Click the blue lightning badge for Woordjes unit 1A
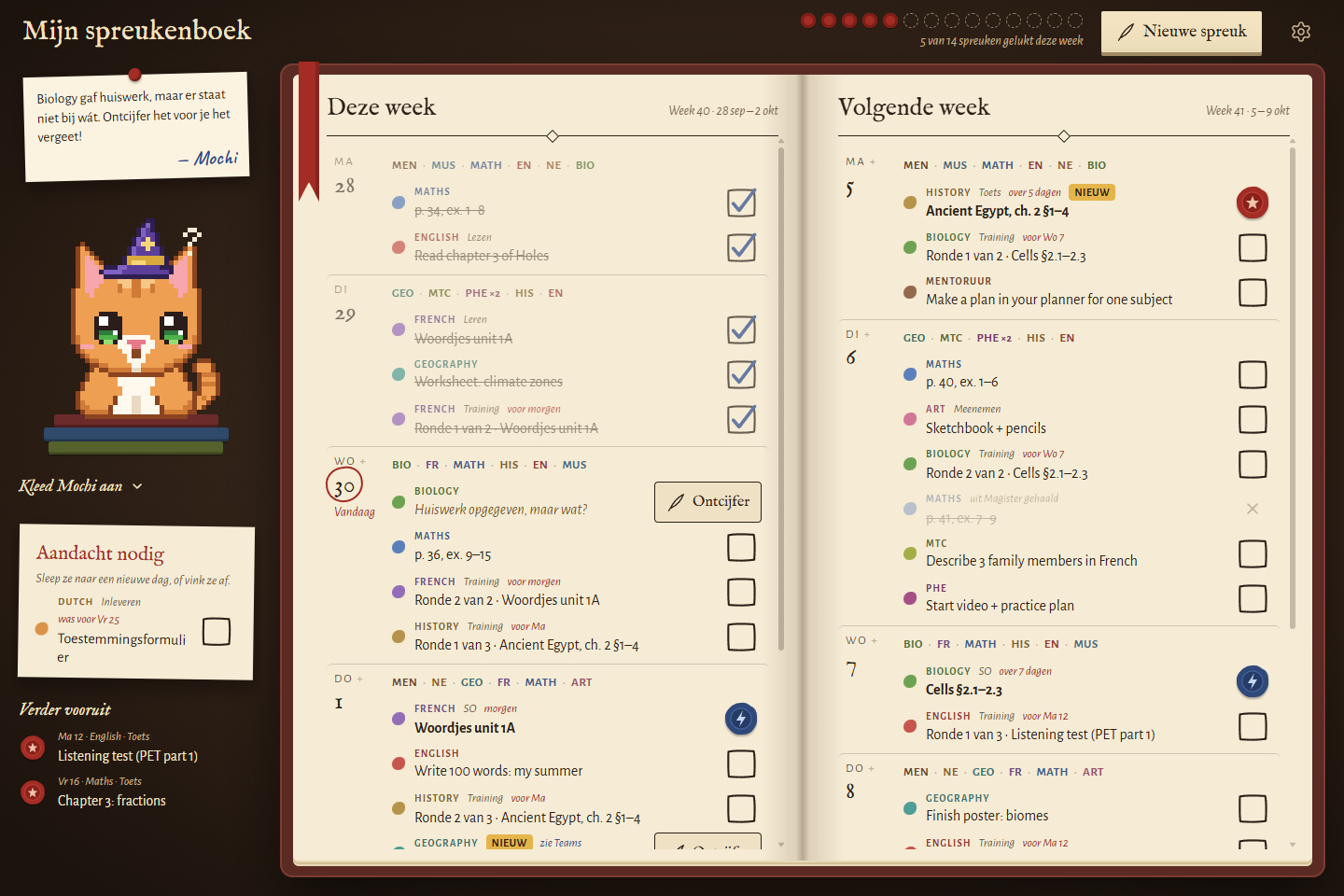Viewport: 1344px width, 896px height. pyautogui.click(x=741, y=719)
